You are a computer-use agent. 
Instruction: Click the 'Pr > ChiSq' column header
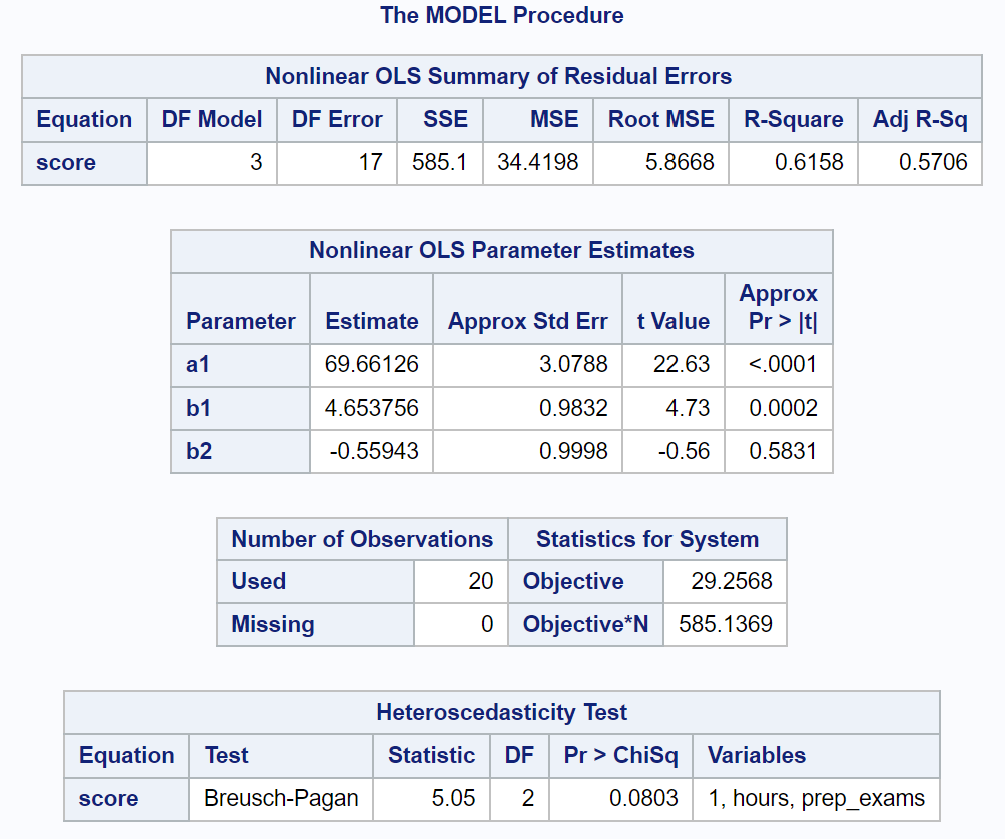point(621,755)
